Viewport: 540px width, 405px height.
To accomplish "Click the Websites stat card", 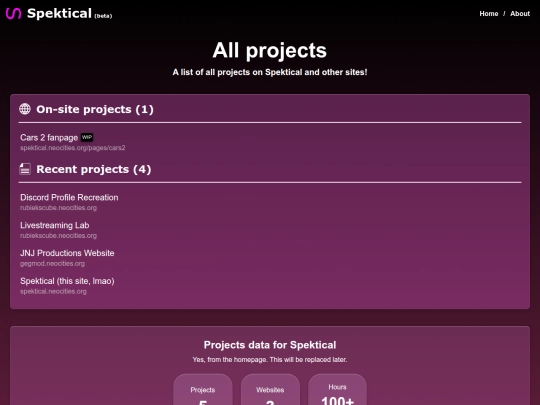I will 270,390.
